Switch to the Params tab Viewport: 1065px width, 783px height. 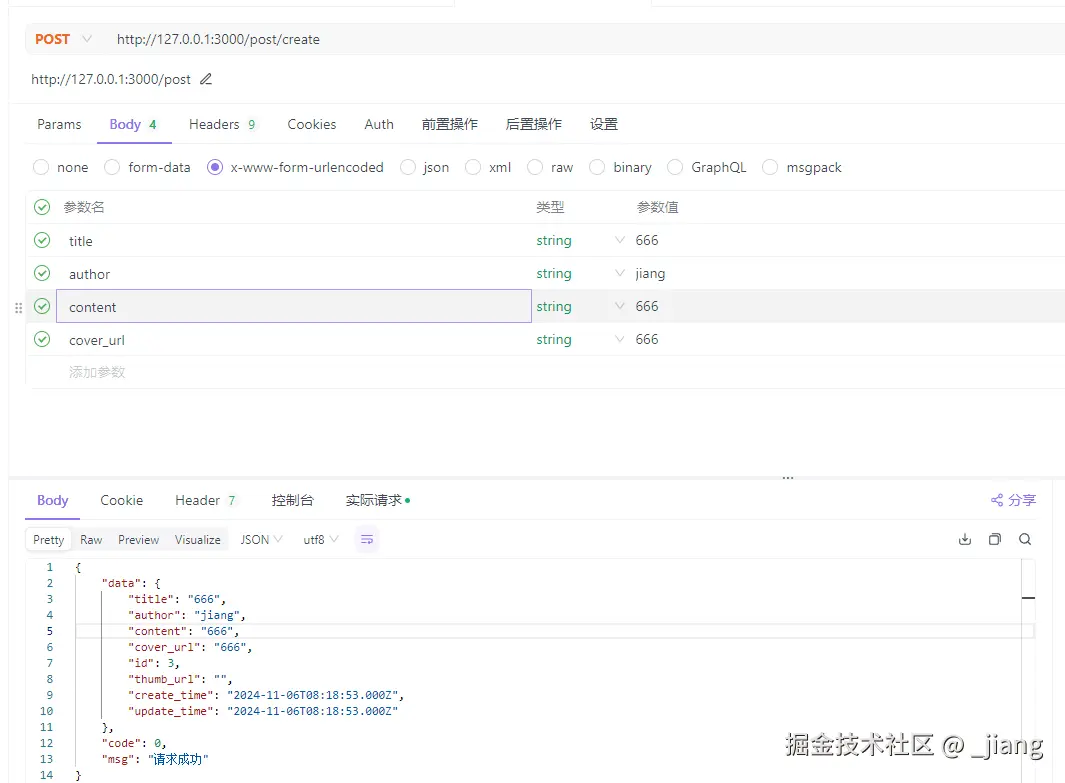point(59,124)
